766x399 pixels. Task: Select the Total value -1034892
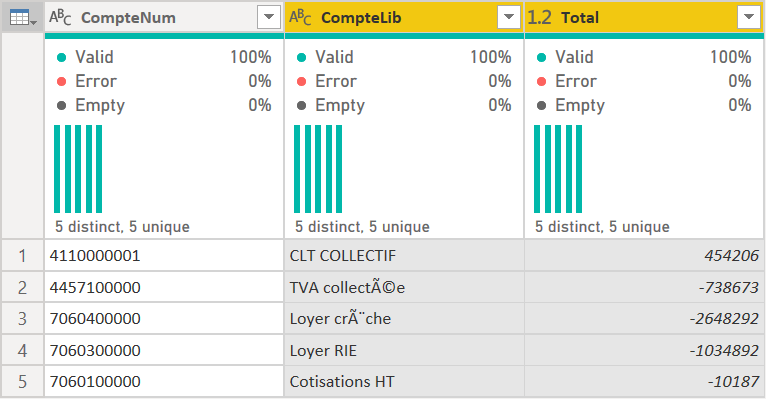pyautogui.click(x=644, y=350)
